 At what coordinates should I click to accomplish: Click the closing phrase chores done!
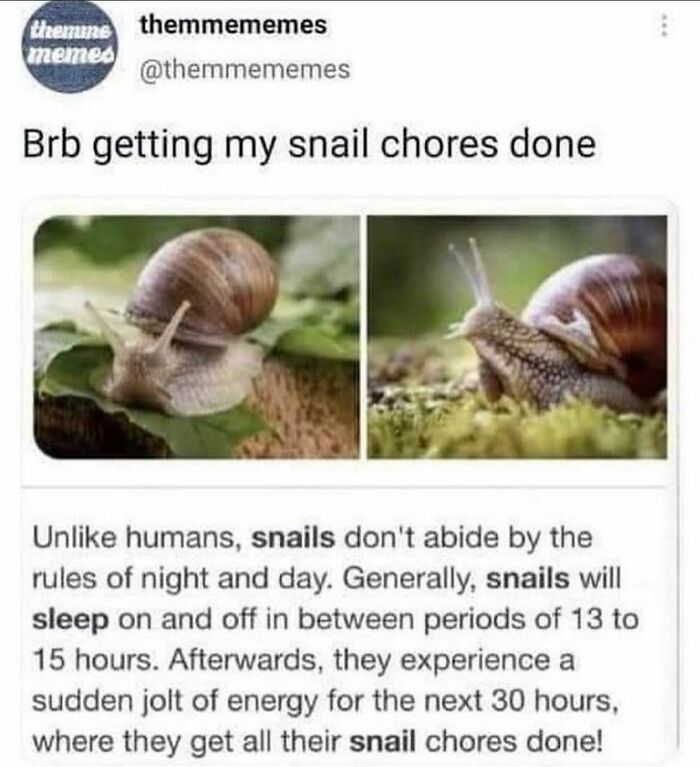(514, 742)
